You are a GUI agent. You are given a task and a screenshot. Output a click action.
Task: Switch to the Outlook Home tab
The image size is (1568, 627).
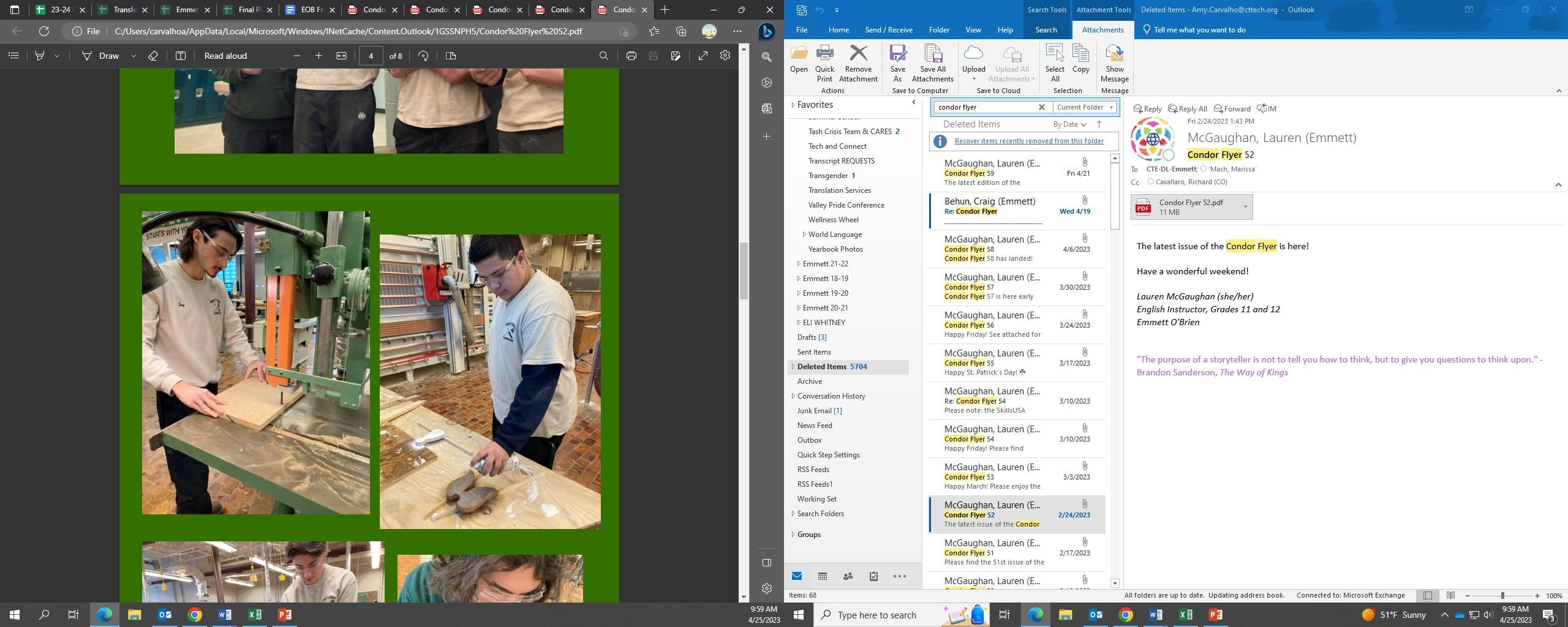click(839, 30)
